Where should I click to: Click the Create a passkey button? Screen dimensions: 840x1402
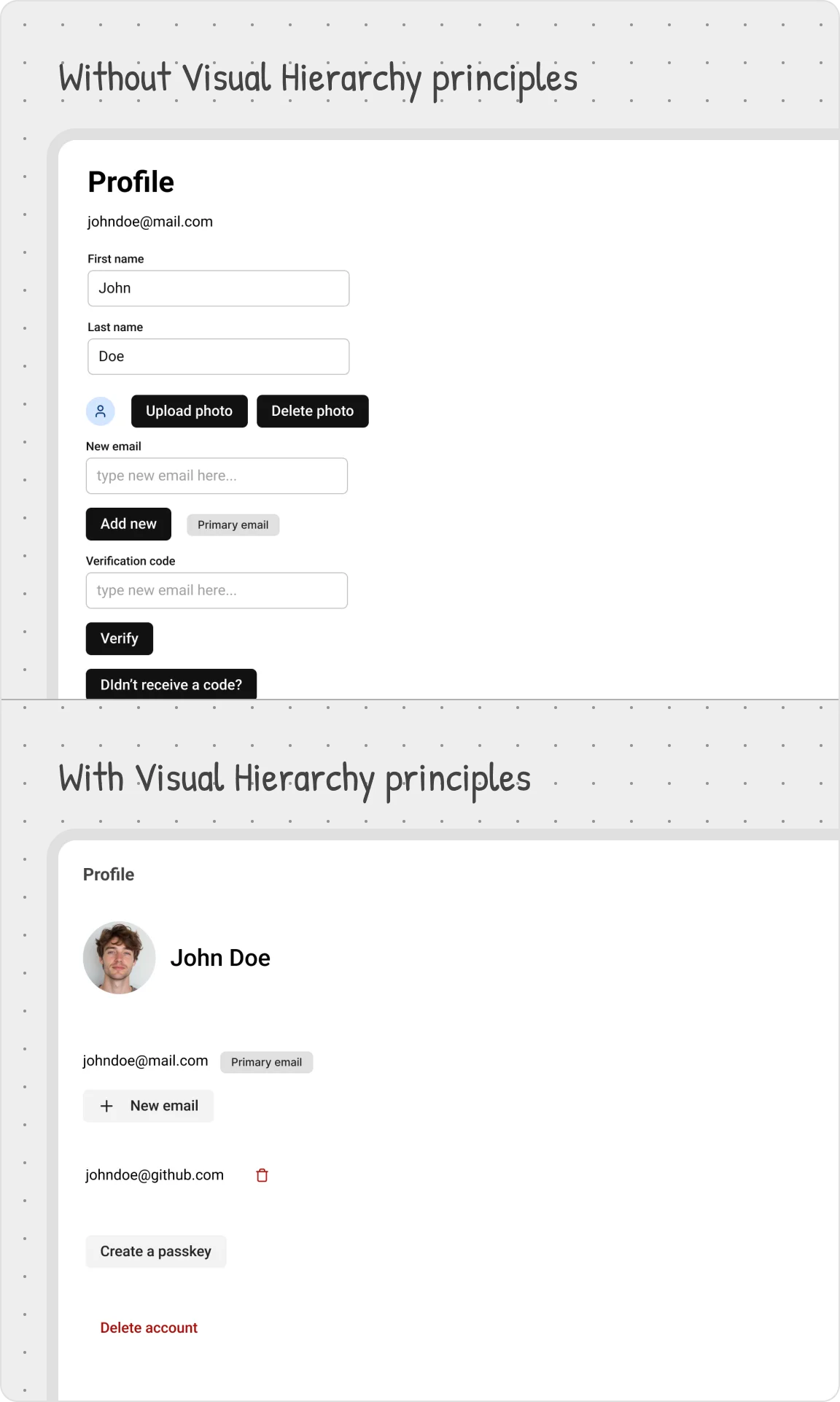coord(155,1252)
